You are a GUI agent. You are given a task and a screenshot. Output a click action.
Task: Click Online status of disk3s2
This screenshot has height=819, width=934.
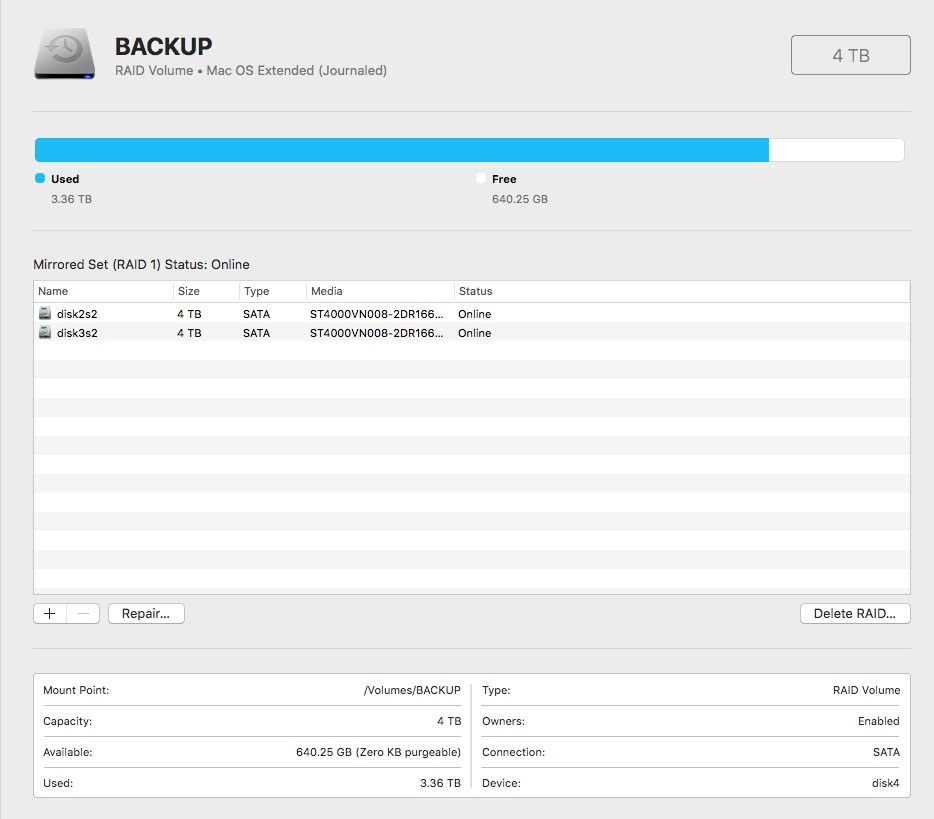[475, 333]
